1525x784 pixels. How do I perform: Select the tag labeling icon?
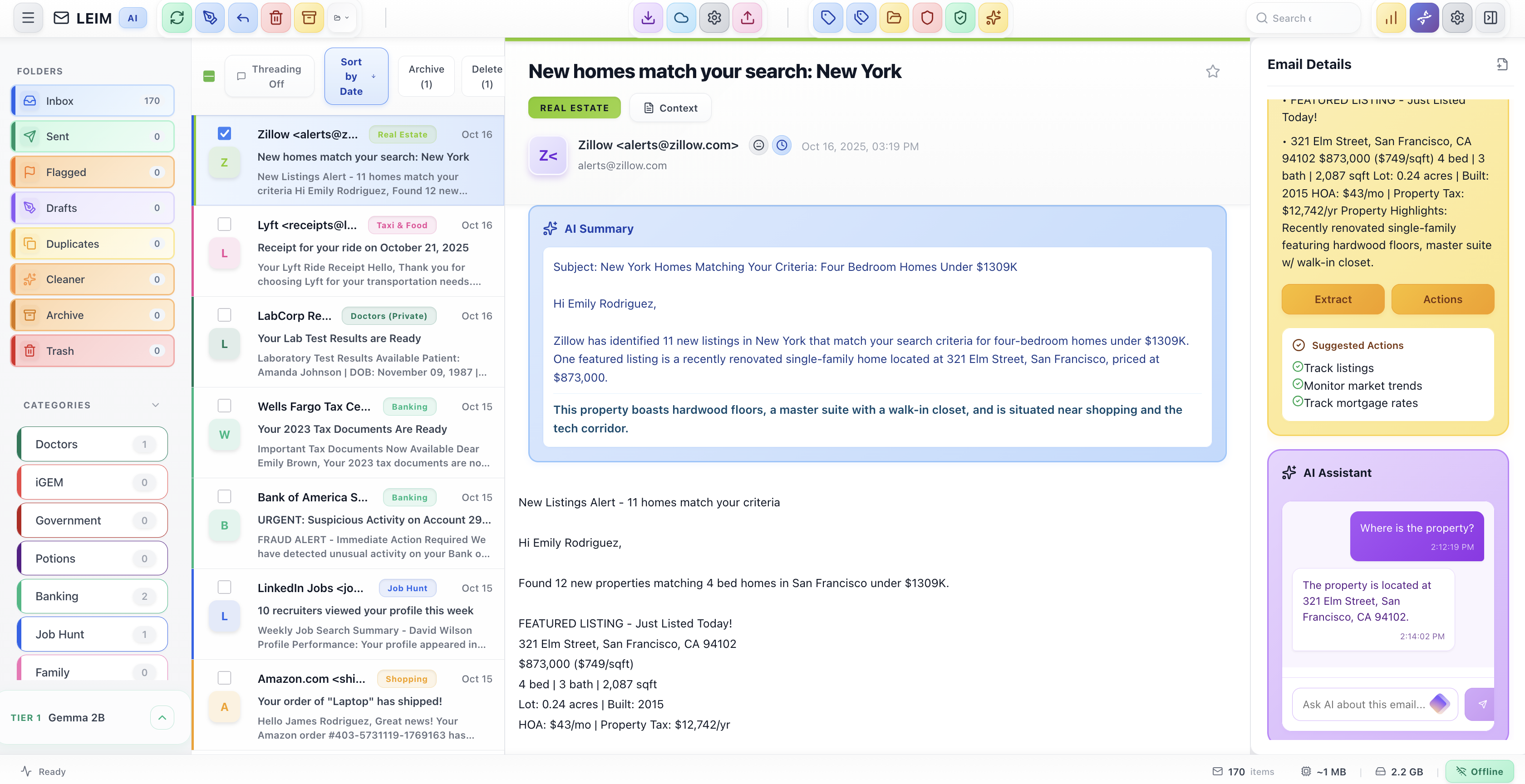(827, 18)
